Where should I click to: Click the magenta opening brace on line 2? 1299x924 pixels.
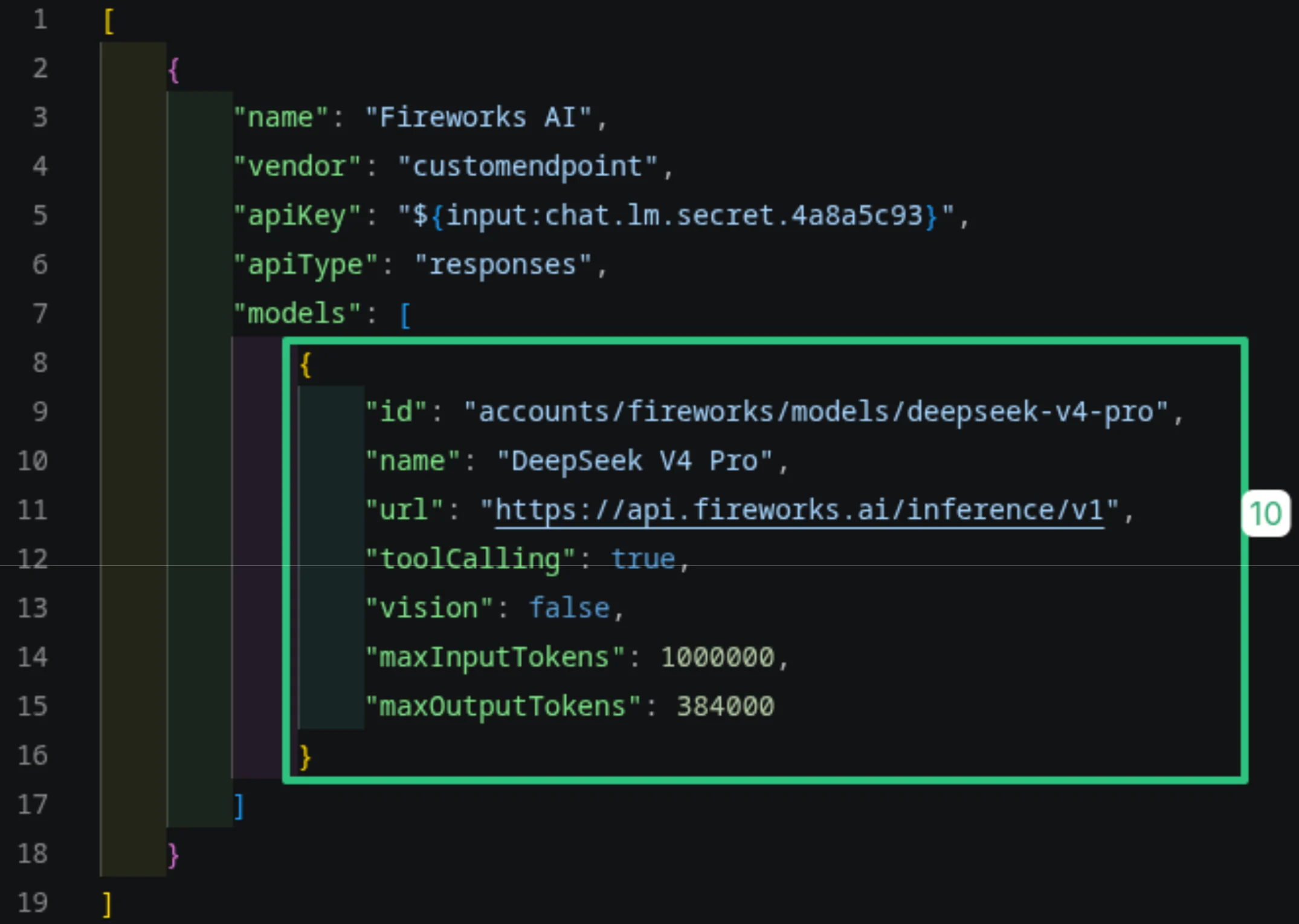(174, 70)
